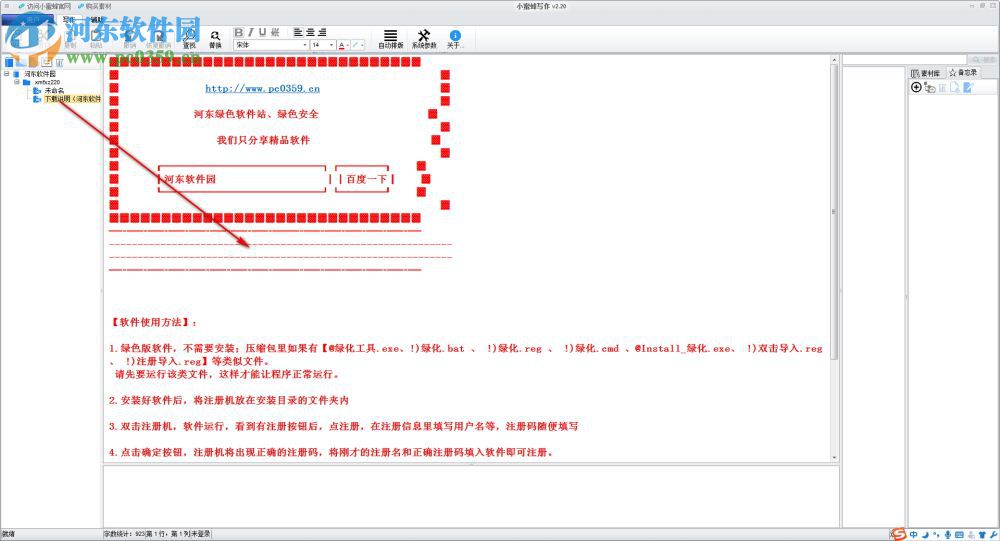Click first blue book icon above tree

pyautogui.click(x=9, y=62)
